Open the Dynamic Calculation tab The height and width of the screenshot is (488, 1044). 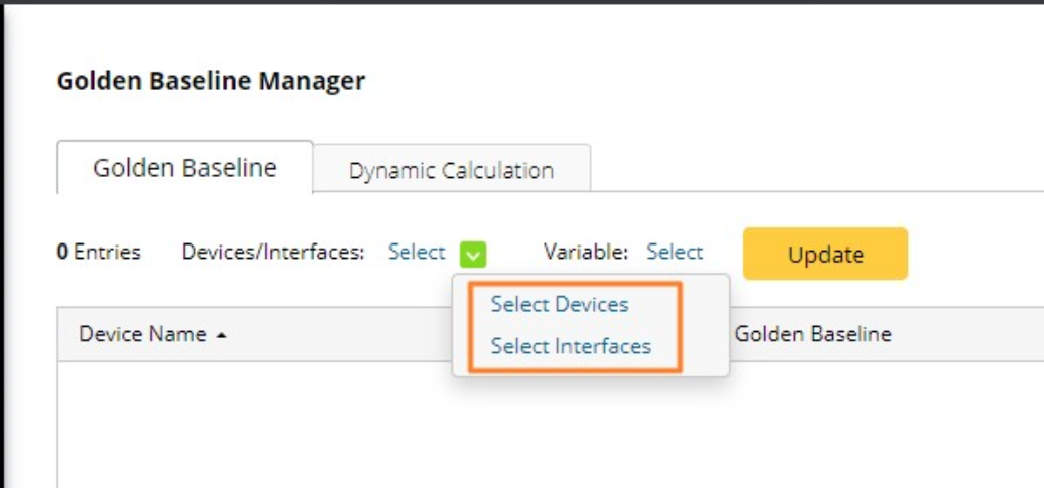(x=451, y=171)
